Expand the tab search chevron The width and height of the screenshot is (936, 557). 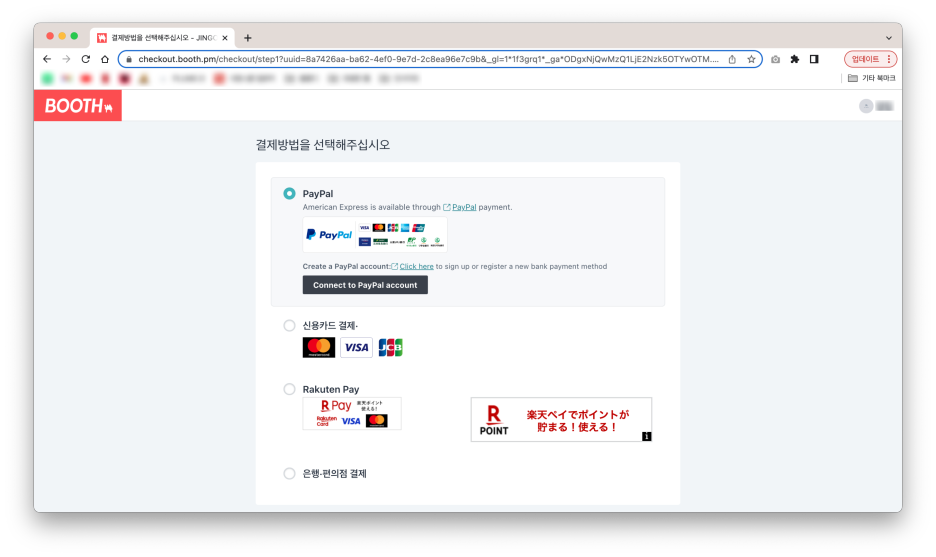888,38
